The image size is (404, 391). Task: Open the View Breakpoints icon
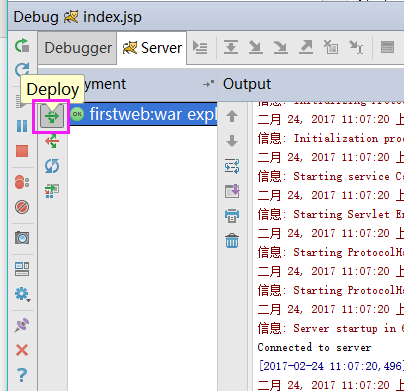tap(22, 182)
